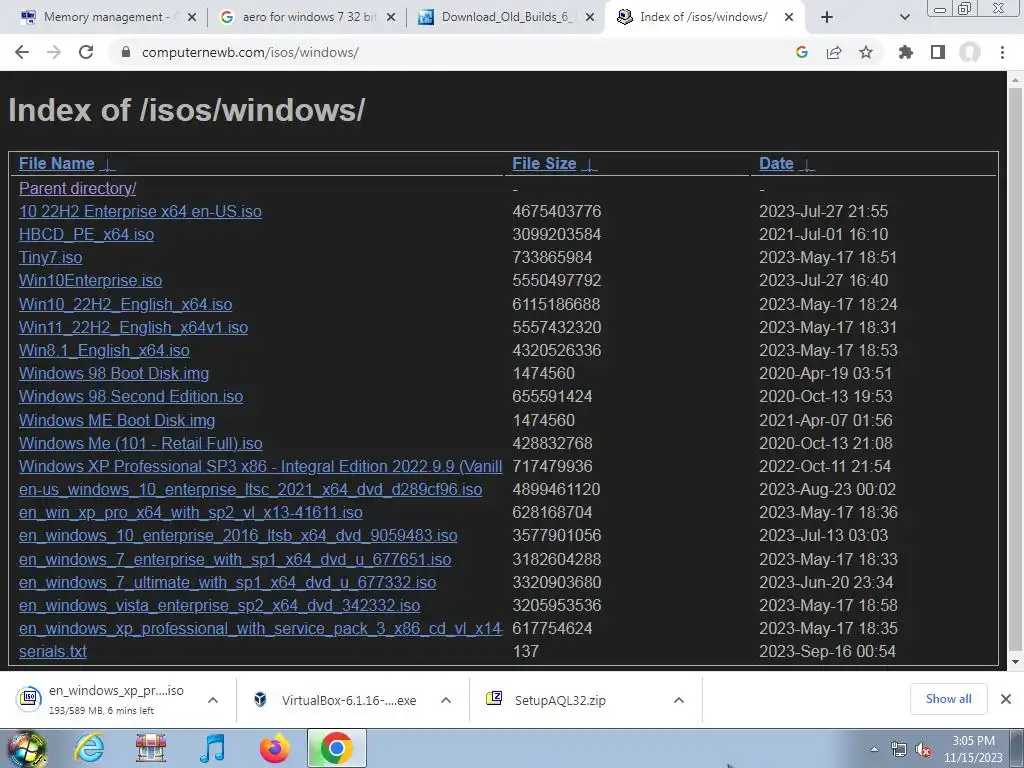Close the aero for windows 7 tab
The width and height of the screenshot is (1024, 768).
[391, 18]
